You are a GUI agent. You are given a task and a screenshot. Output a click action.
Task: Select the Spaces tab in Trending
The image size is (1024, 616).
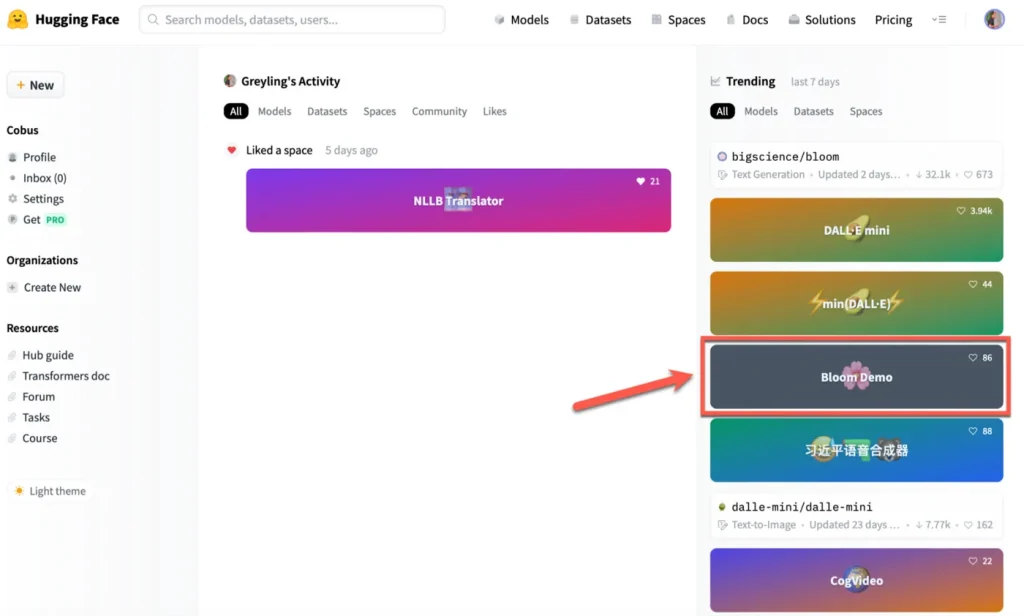(866, 111)
